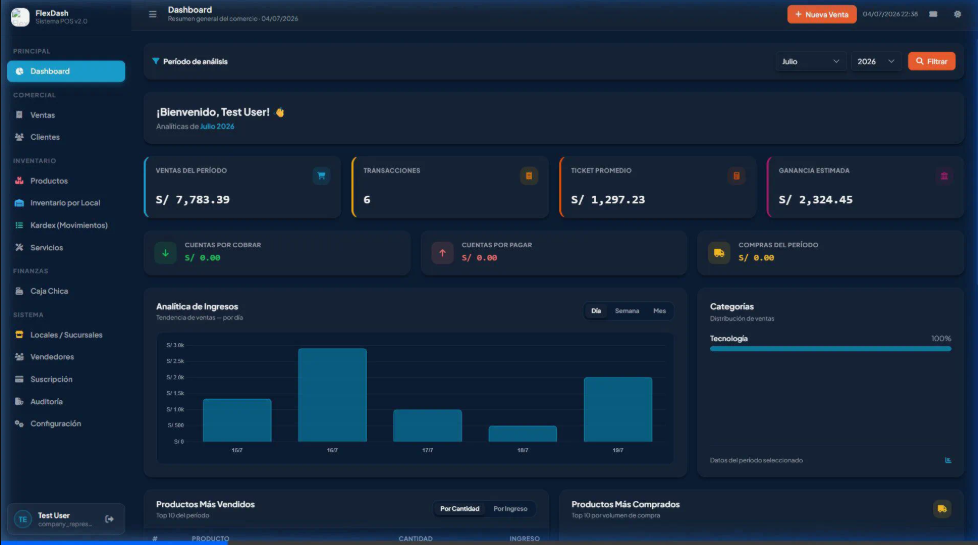Open Kardex (Movimientos) menu item

click(66, 225)
